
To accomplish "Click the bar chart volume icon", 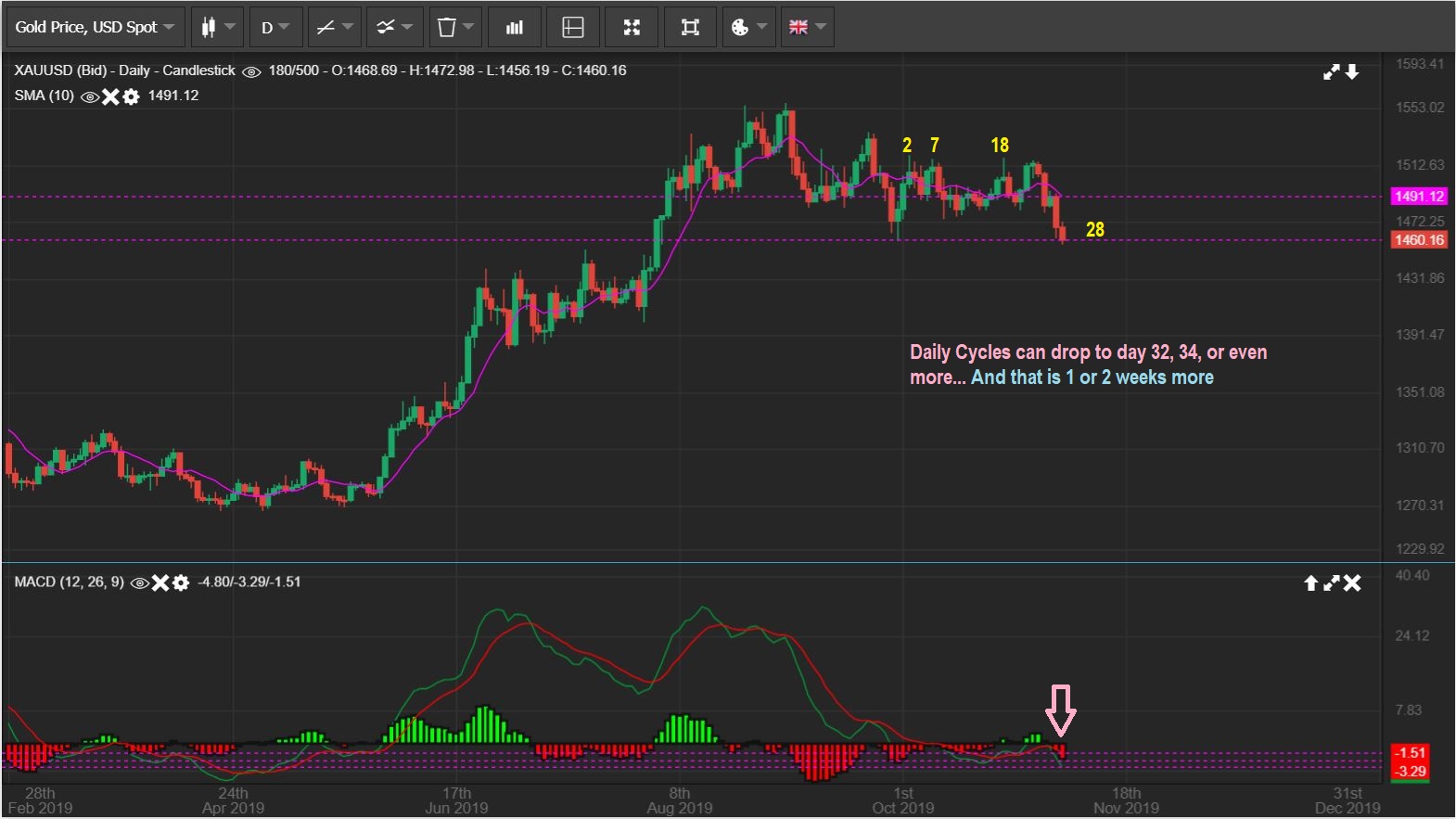I will pos(514,27).
